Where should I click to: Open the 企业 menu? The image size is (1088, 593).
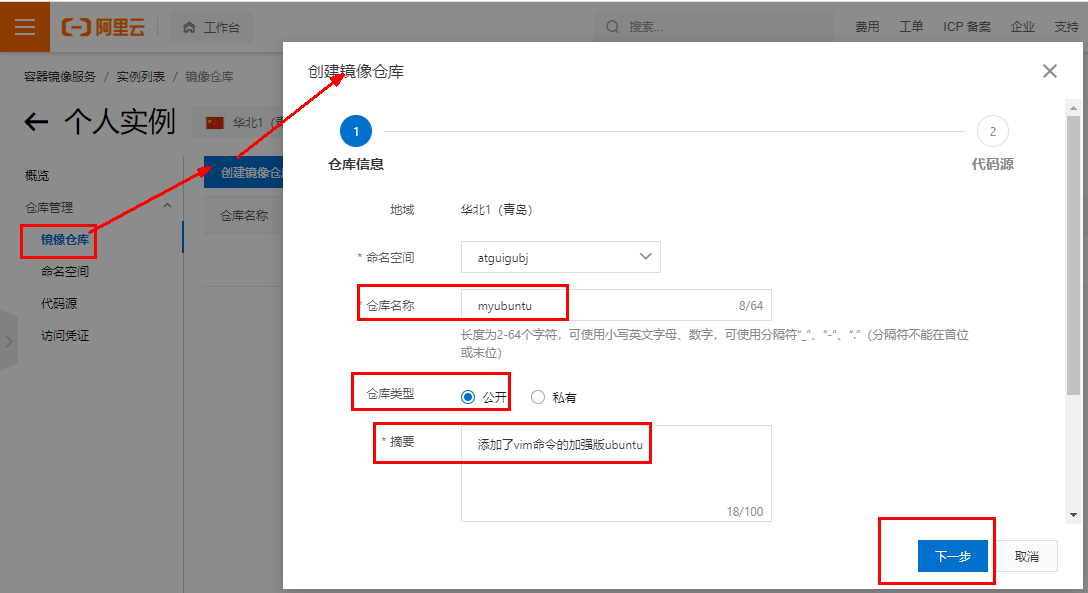pos(1023,27)
